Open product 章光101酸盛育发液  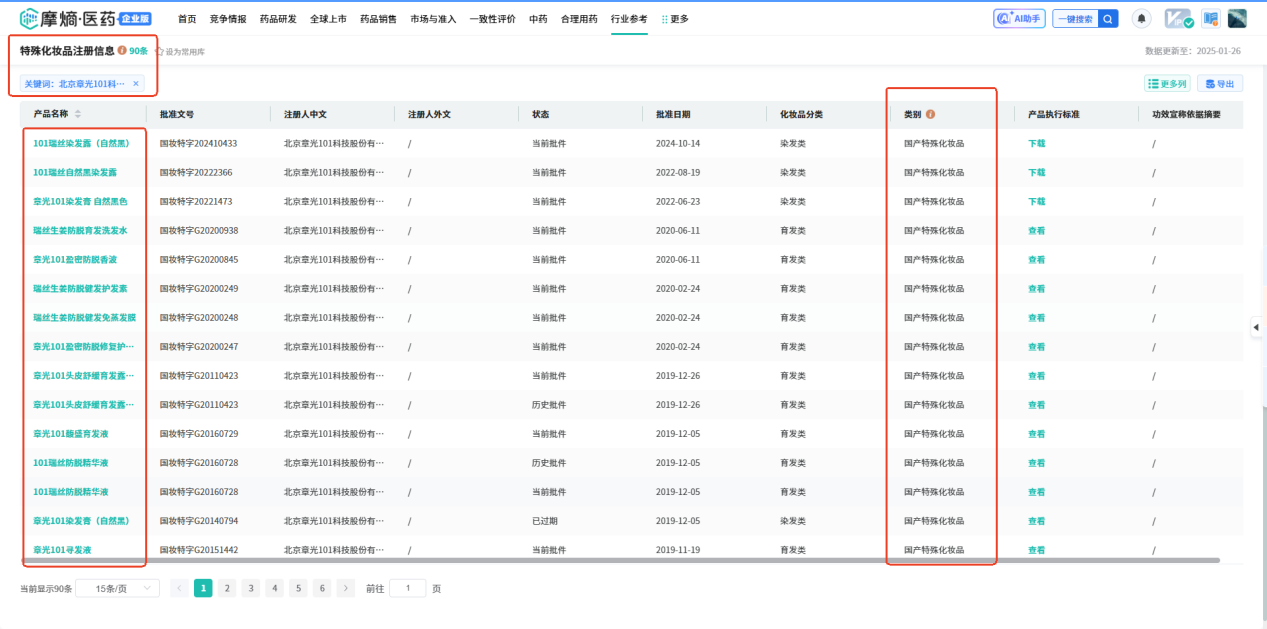(71, 434)
